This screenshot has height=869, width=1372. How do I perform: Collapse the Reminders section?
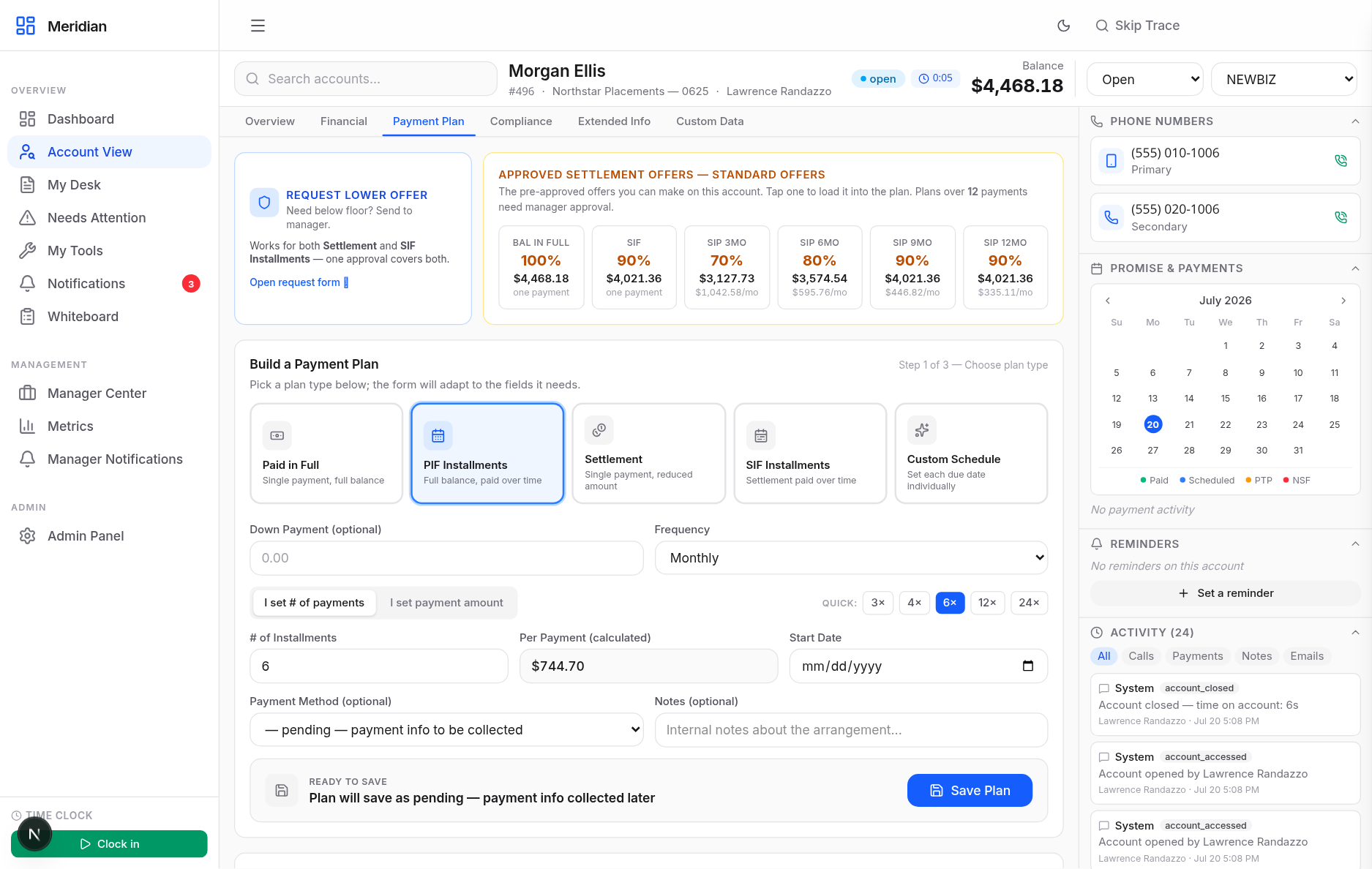pos(1355,544)
